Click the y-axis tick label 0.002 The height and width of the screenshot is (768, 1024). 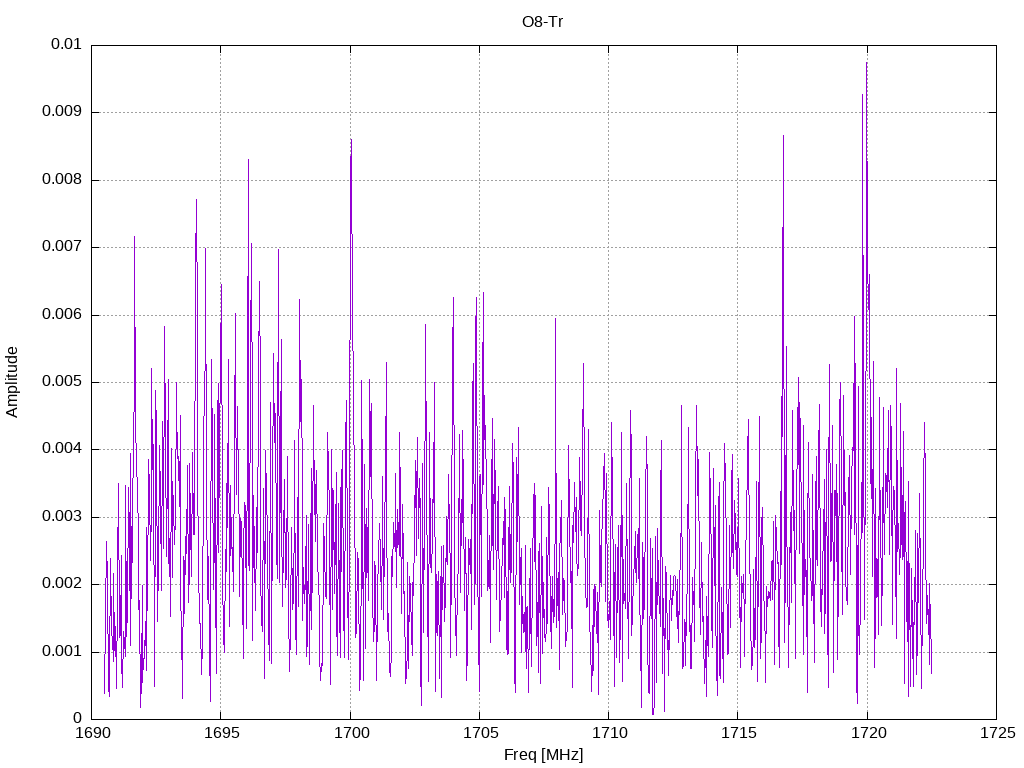tap(62, 584)
